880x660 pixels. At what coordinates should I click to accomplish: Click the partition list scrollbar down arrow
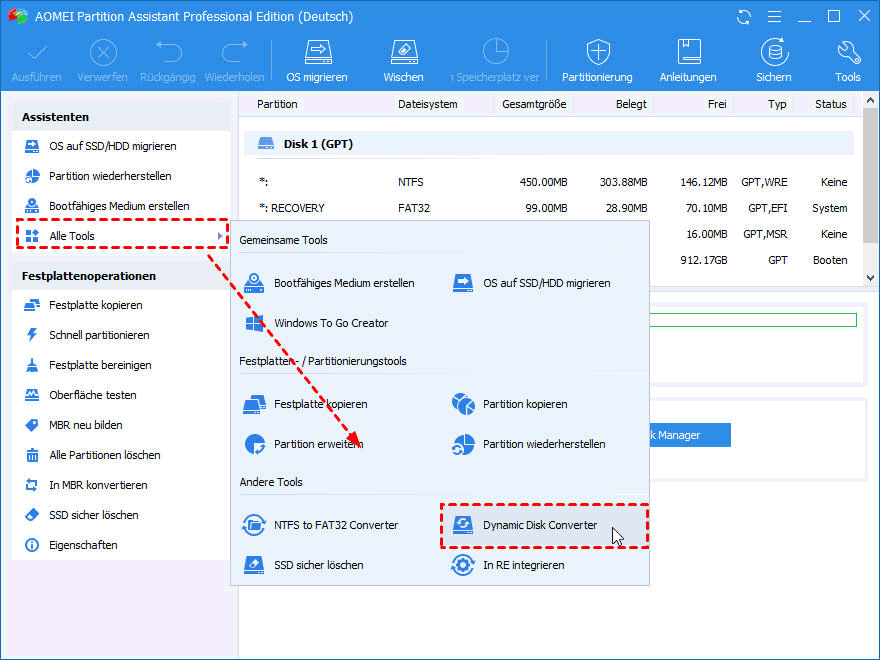[870, 278]
